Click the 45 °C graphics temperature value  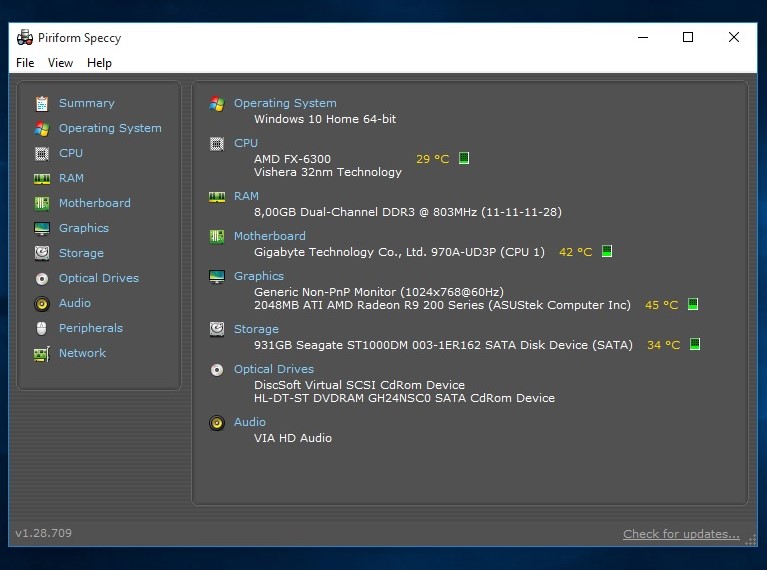point(661,305)
